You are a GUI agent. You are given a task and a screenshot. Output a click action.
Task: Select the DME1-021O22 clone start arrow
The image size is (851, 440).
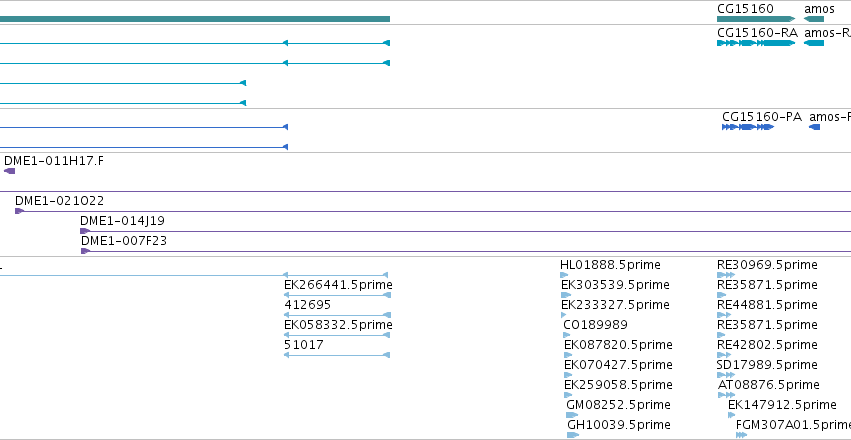point(20,211)
